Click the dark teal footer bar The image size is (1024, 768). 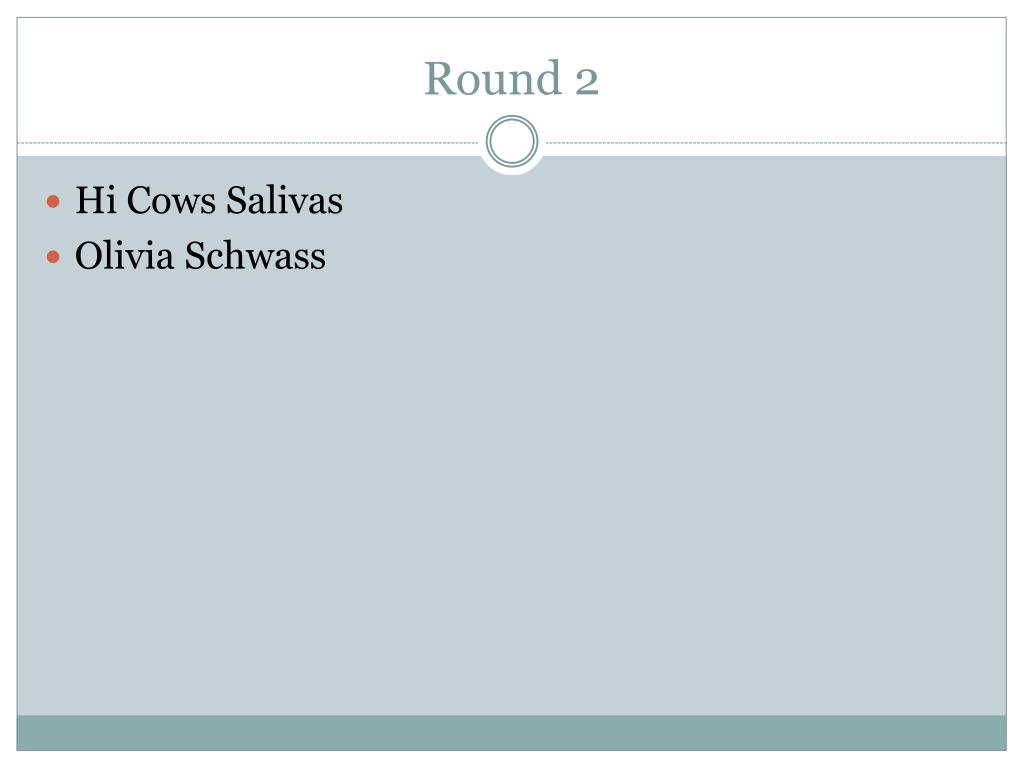tap(511, 733)
